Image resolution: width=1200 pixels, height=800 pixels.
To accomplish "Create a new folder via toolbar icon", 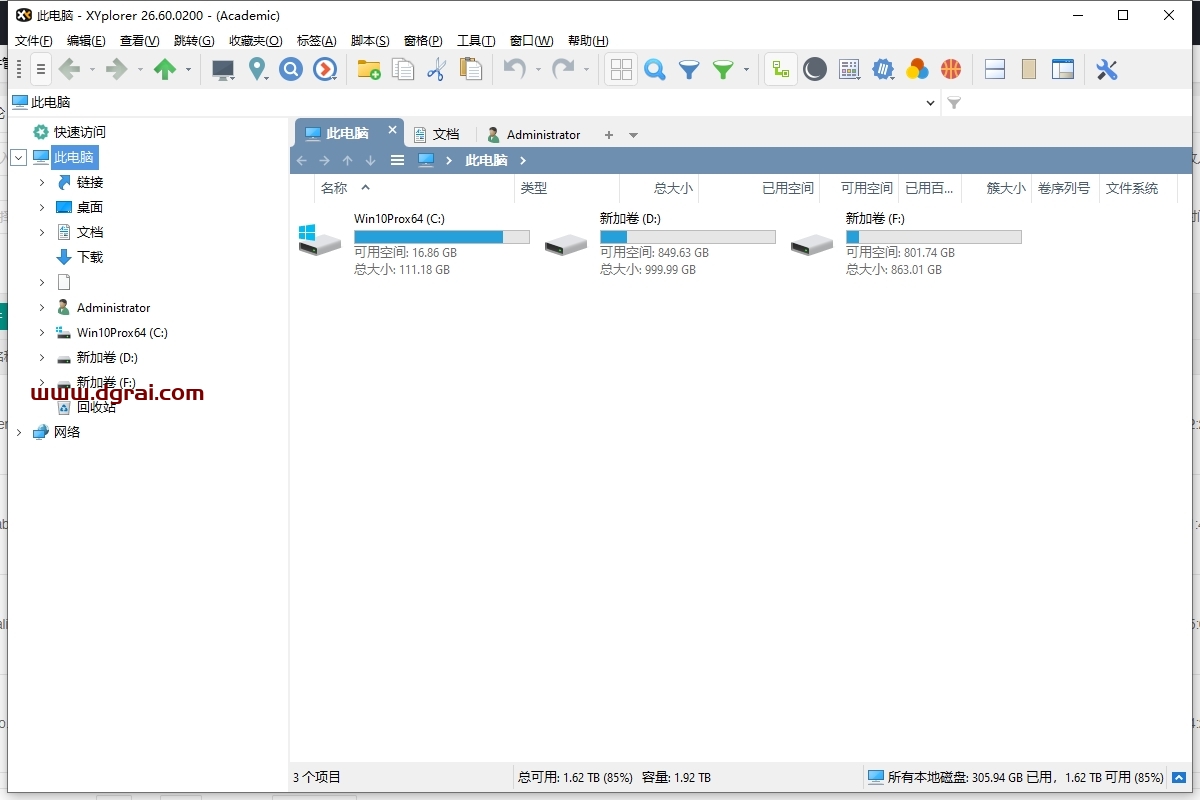I will pos(369,70).
